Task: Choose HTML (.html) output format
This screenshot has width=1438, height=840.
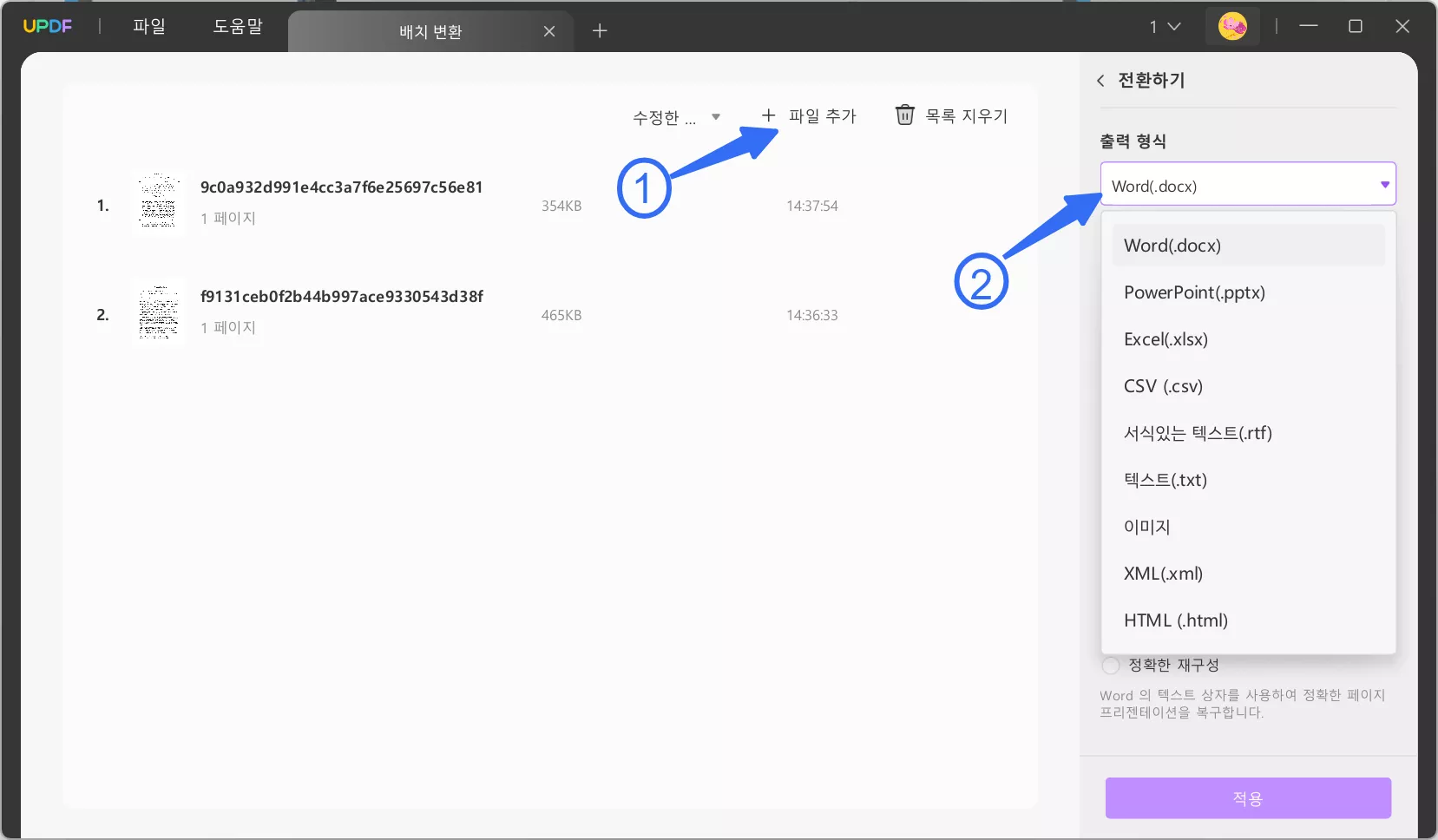Action: (x=1248, y=620)
